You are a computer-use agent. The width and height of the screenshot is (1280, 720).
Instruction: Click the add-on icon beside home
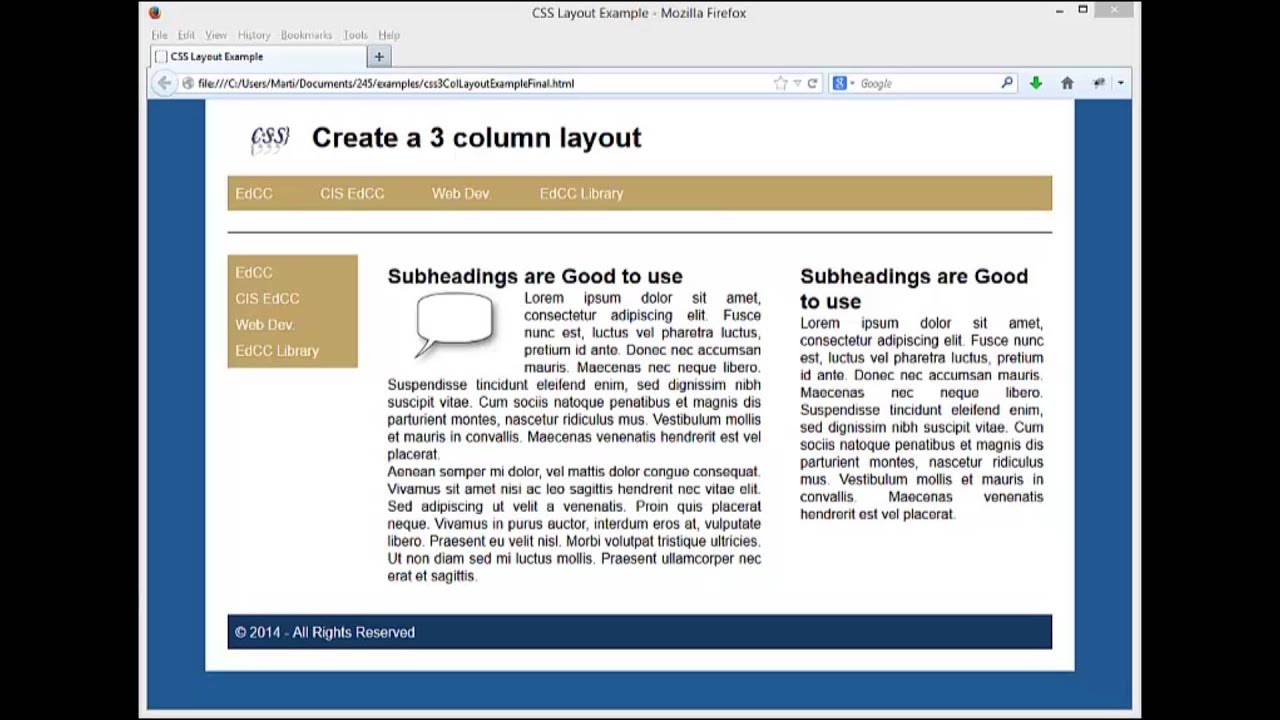[x=1099, y=84]
